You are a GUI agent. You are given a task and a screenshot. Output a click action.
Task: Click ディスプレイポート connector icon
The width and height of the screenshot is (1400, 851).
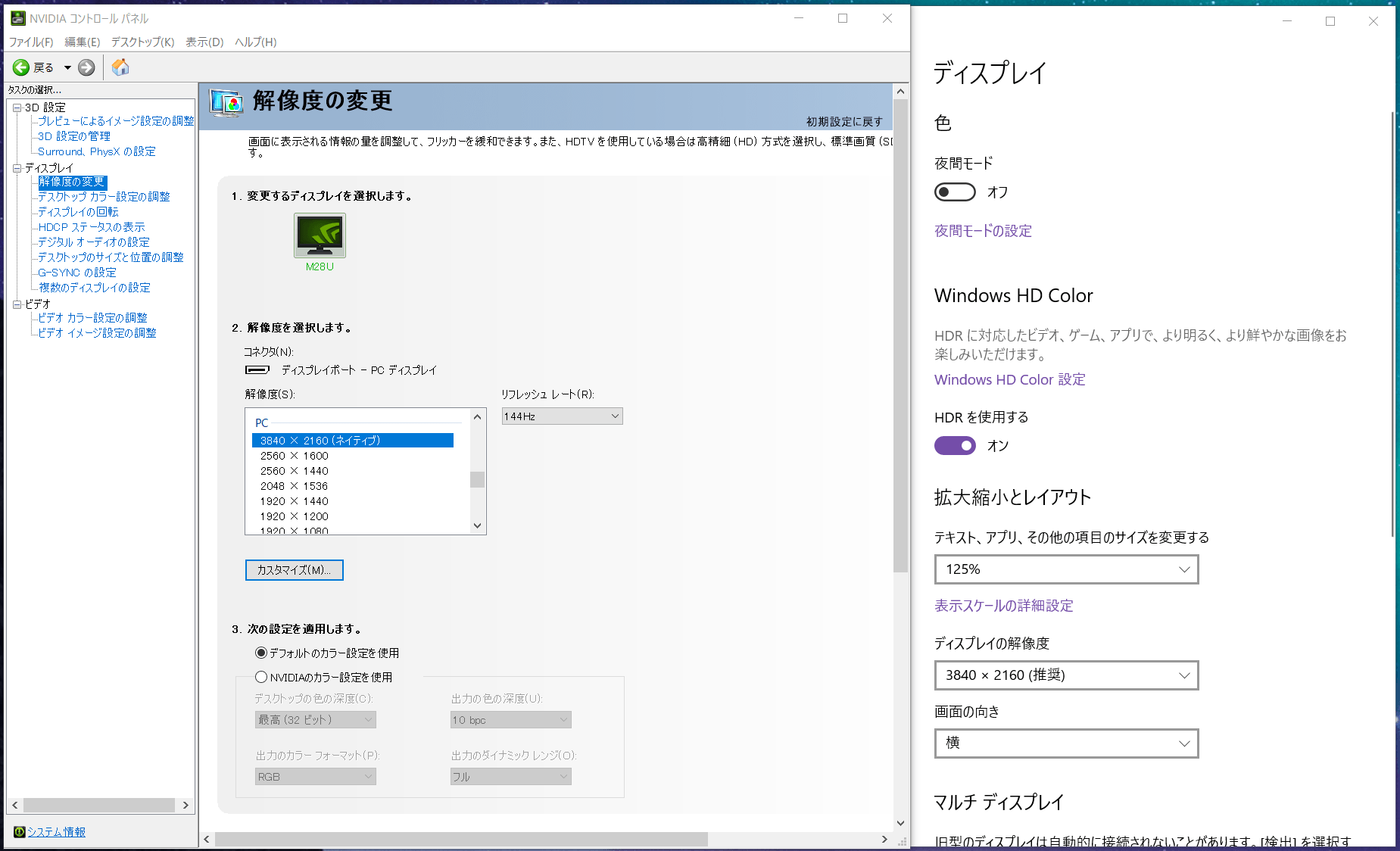tap(257, 370)
